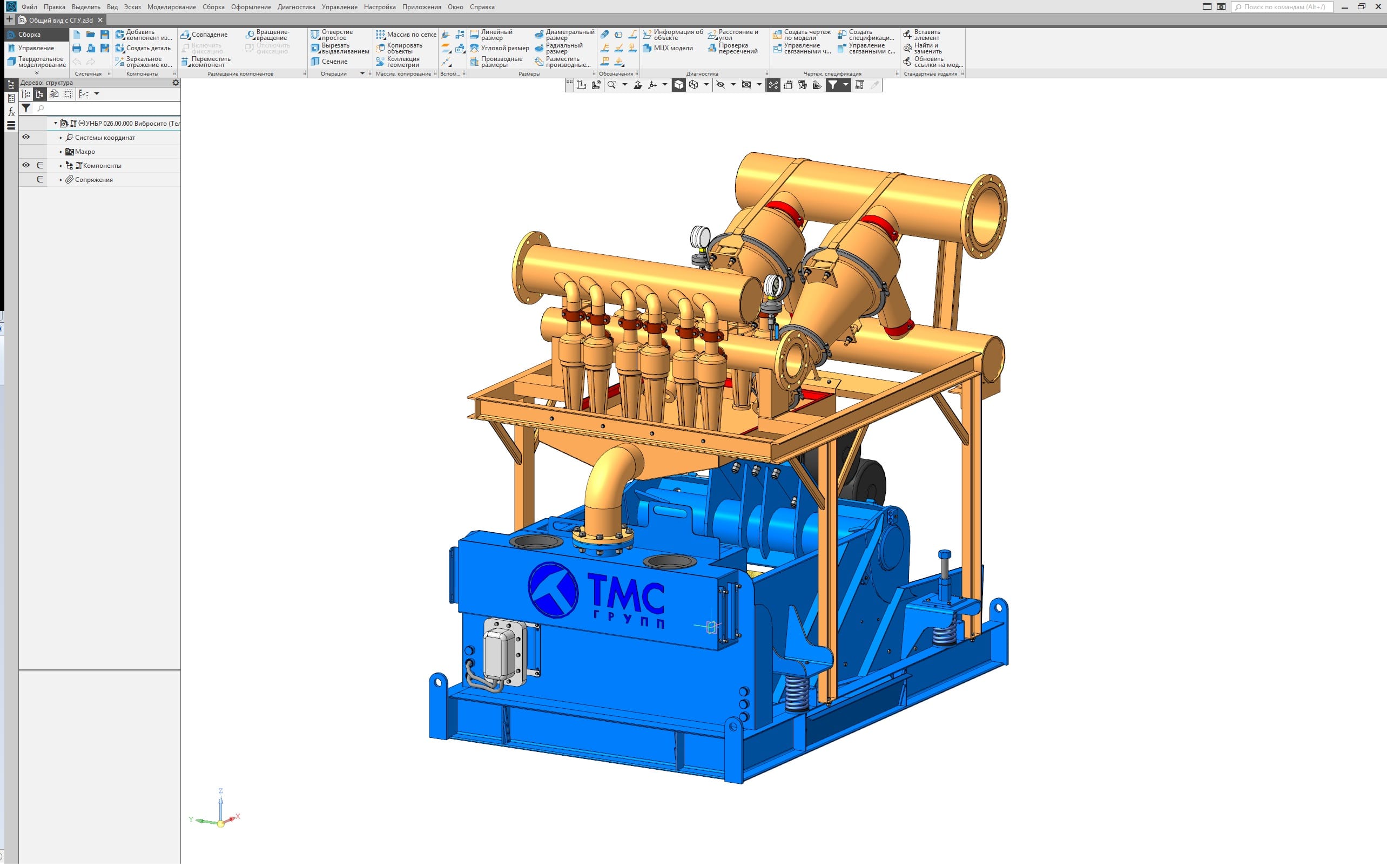Toggle the tree filter funnel icon
Viewport: 1387px width, 868px height.
pyautogui.click(x=26, y=108)
